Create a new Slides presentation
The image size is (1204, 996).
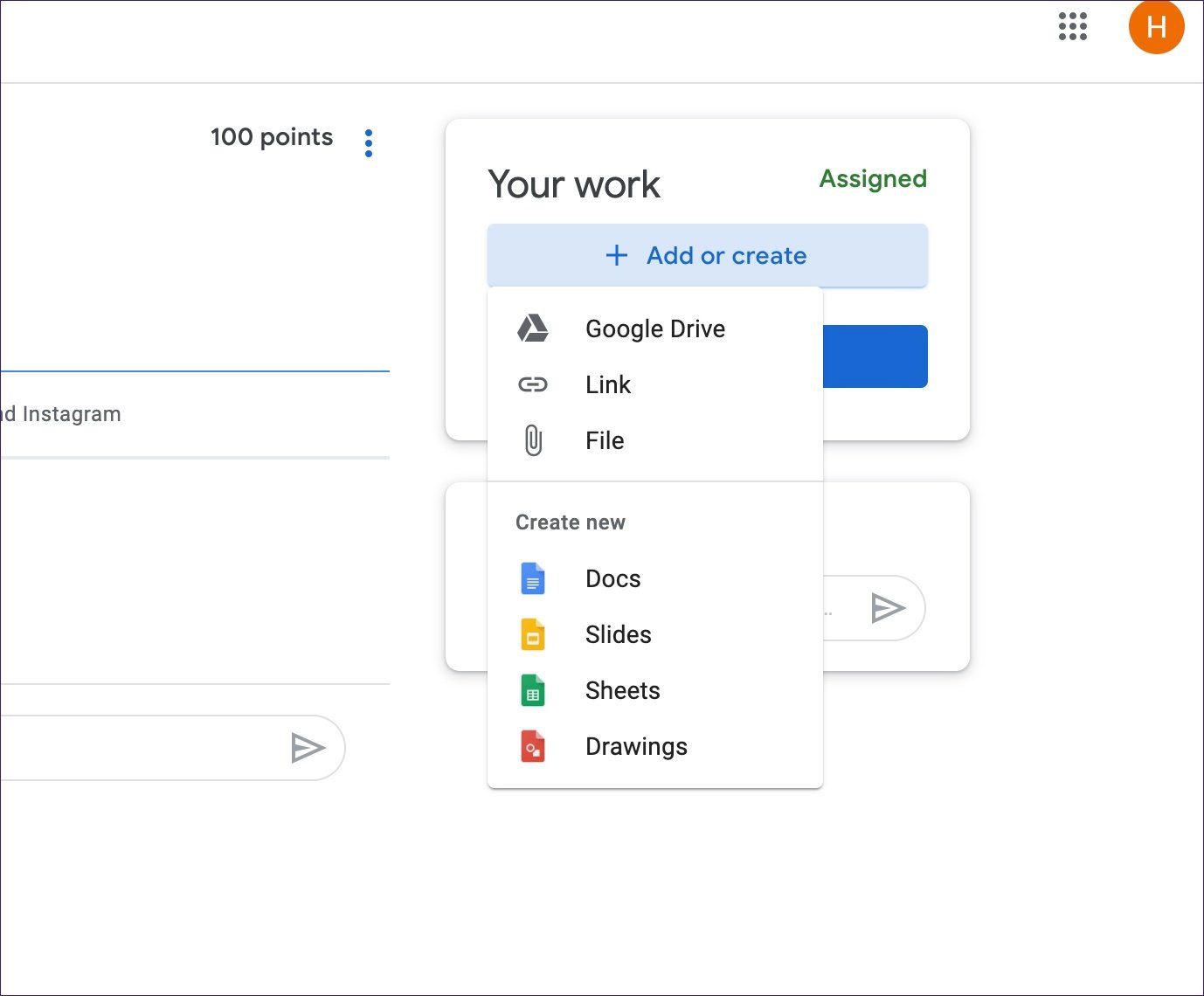pos(655,634)
